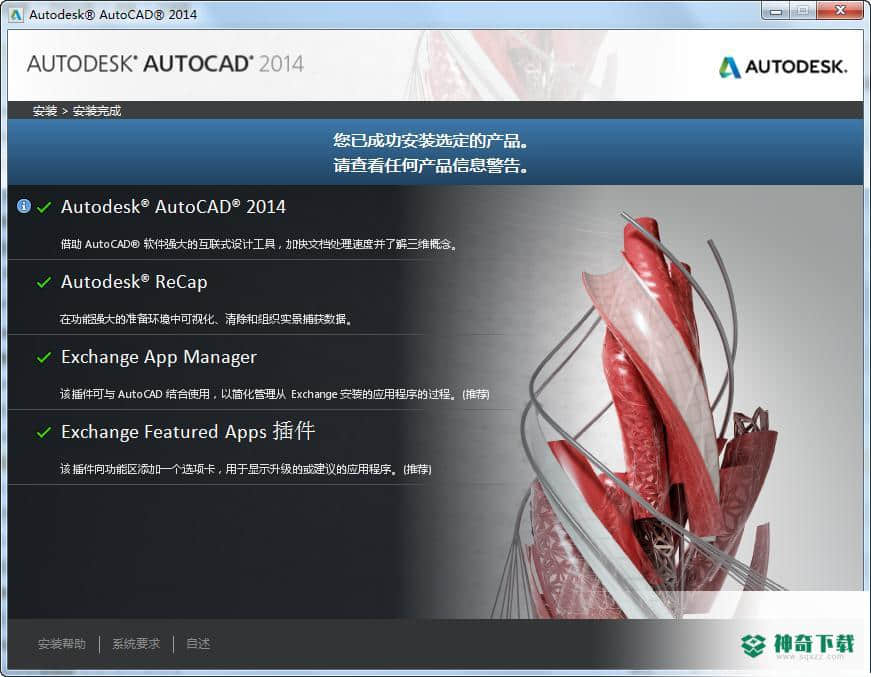The image size is (871, 677).
Task: Click the green checkmark next to Exchange App Manager
Action: (44, 358)
